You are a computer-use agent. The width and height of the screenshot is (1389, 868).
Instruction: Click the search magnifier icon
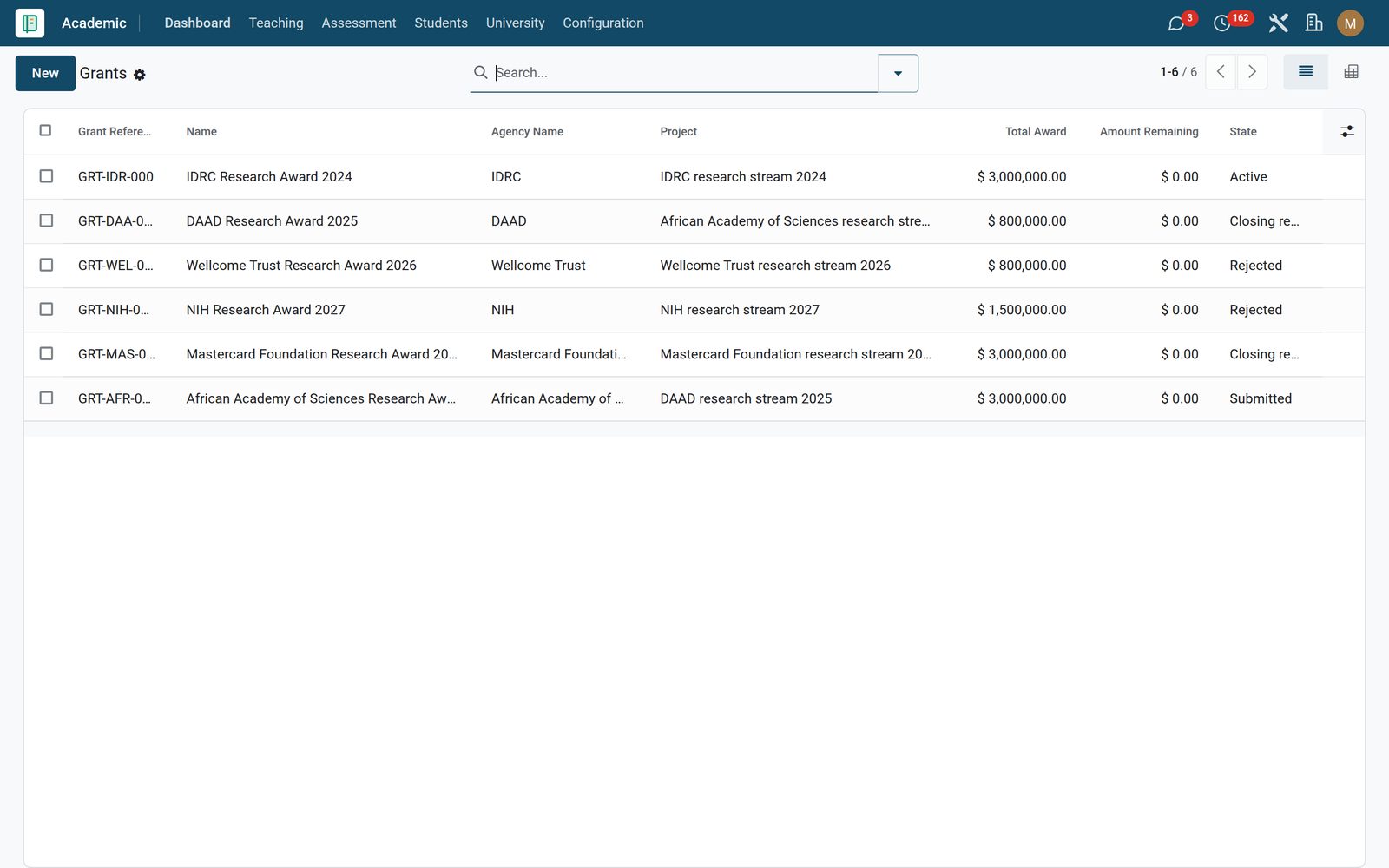[x=480, y=72]
